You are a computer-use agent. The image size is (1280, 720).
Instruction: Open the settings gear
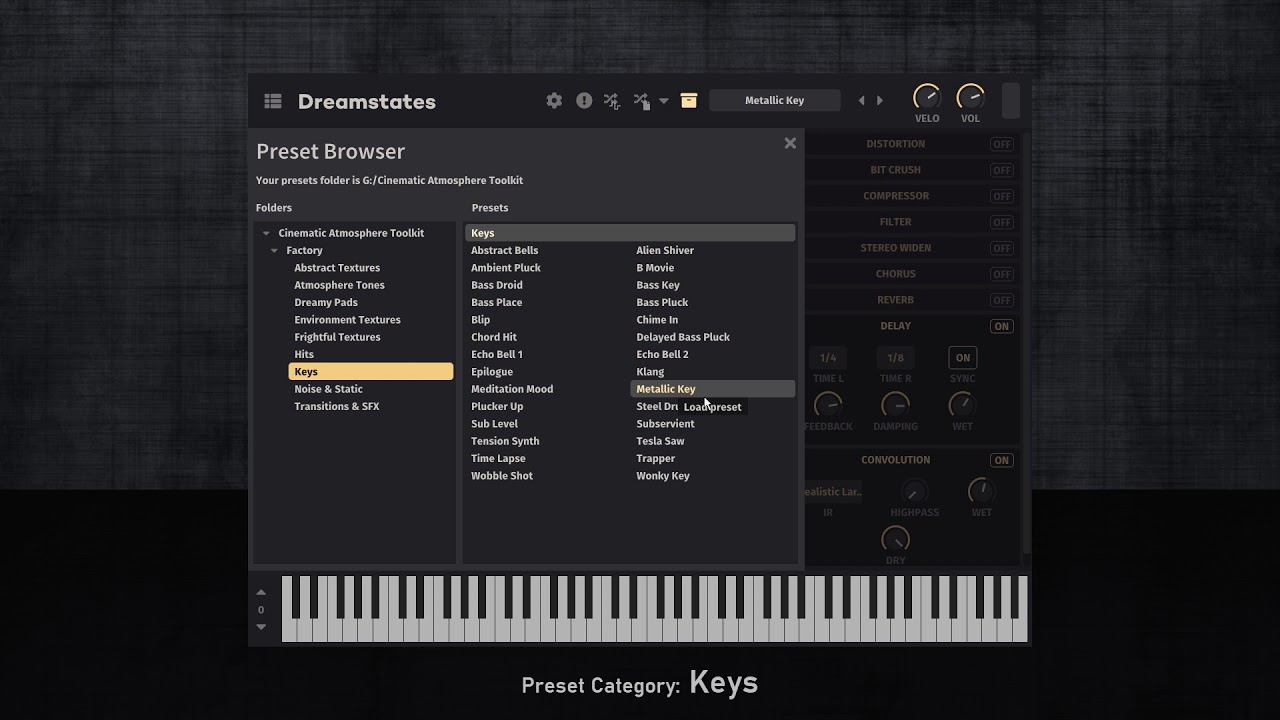point(554,100)
